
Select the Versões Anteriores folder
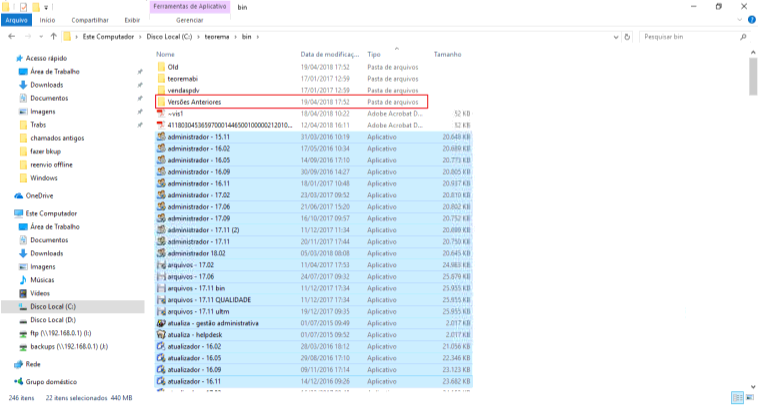pyautogui.click(x=291, y=102)
